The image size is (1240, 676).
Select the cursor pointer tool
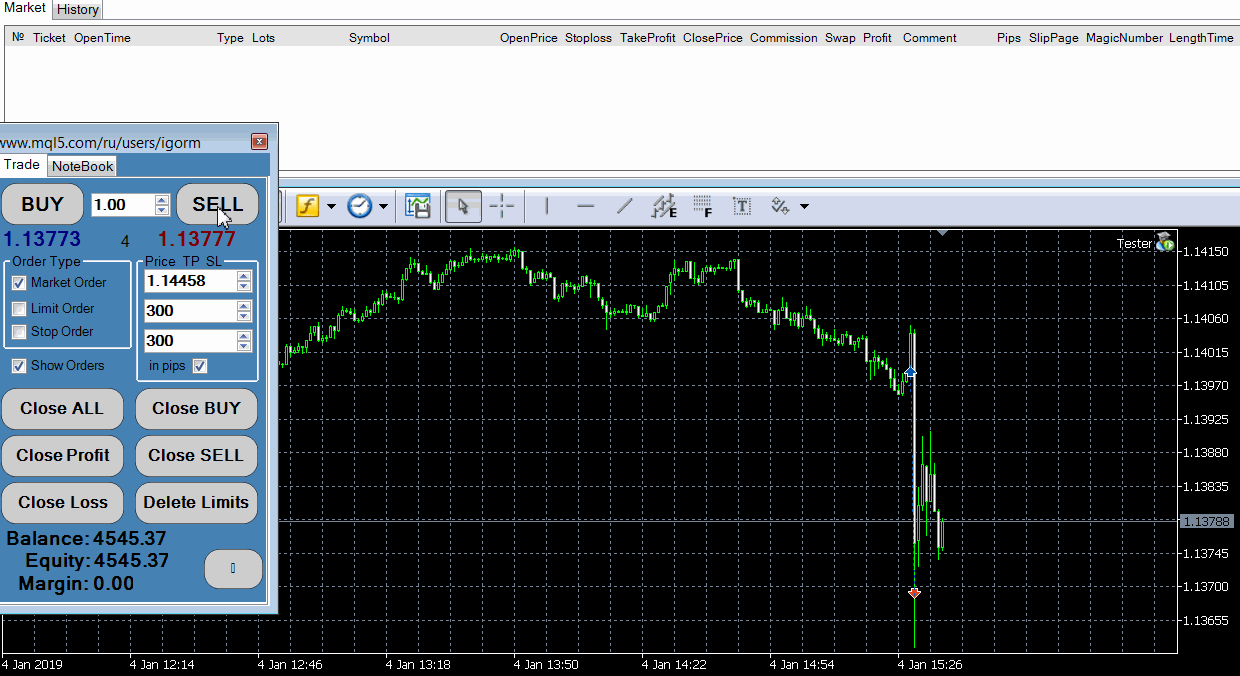(463, 206)
